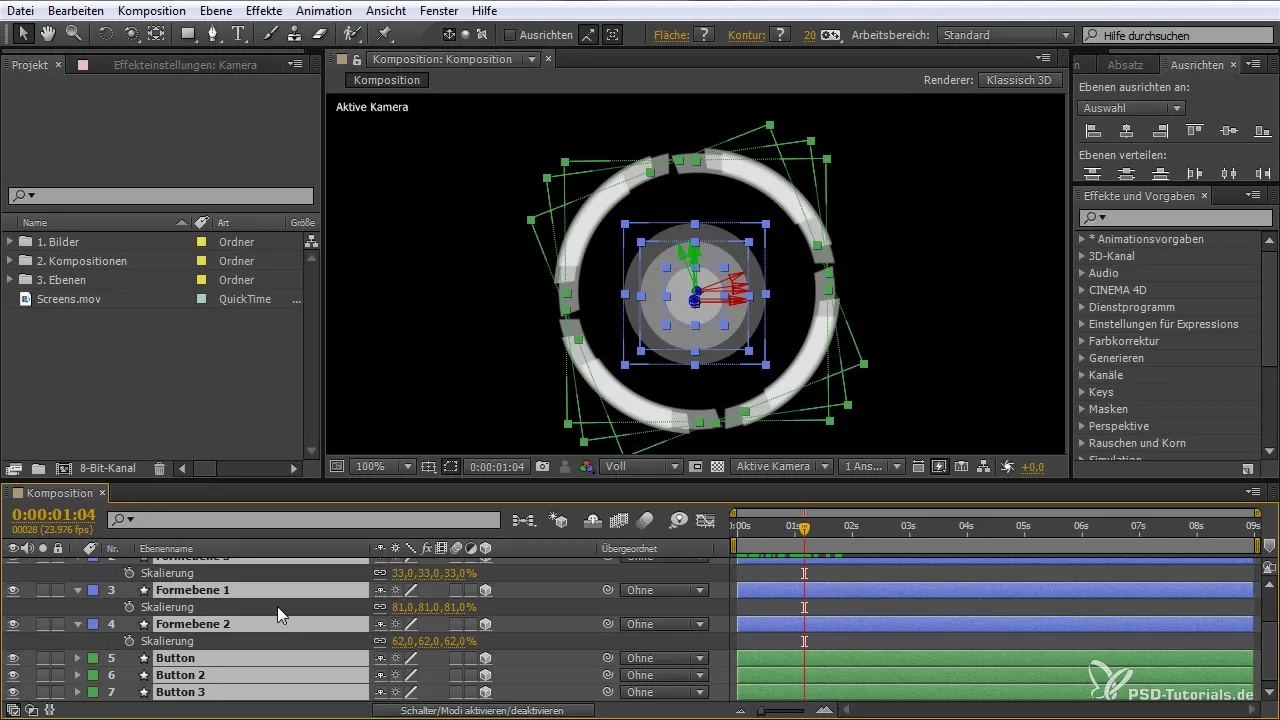Screen dimensions: 1280x720
Task: Expand the Farbkorrektur effects category
Action: tap(1082, 341)
